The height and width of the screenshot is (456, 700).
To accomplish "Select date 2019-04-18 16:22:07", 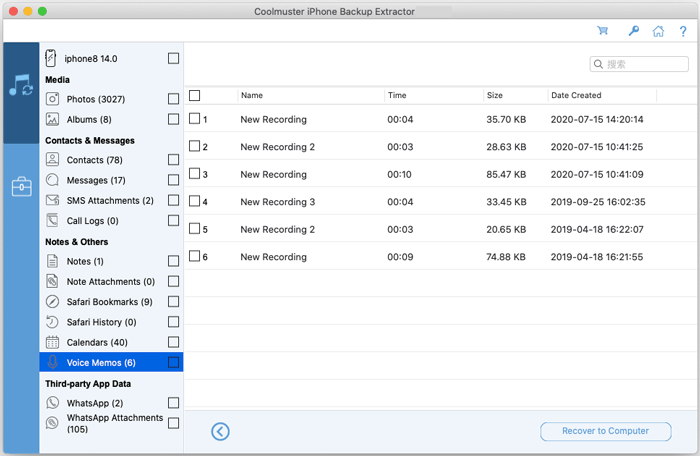I will coord(597,230).
